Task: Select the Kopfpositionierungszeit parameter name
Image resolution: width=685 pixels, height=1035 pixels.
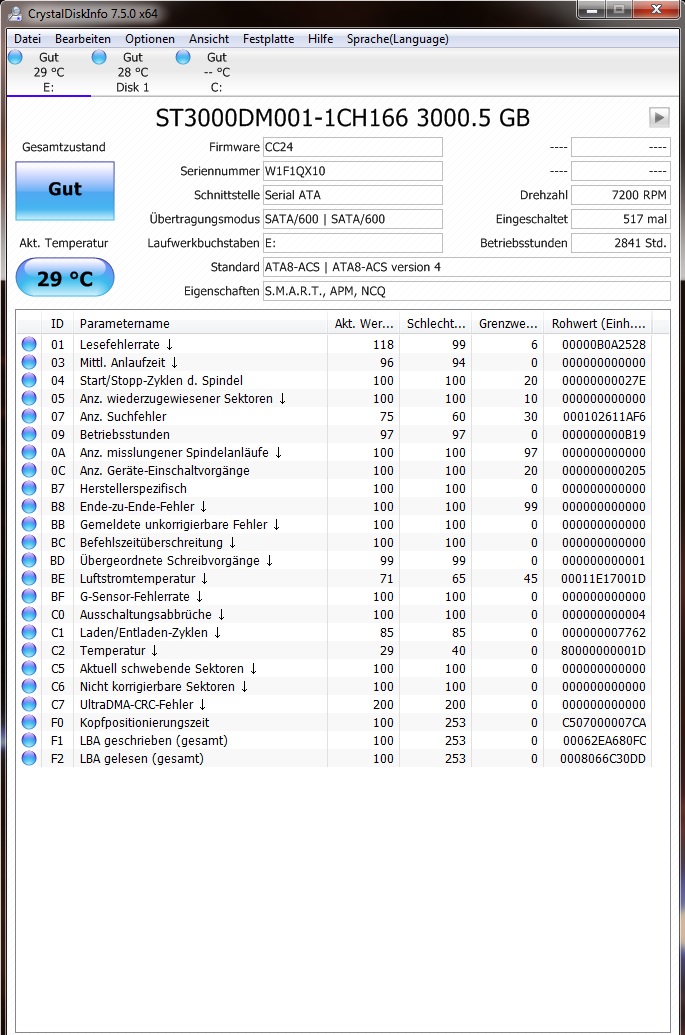Action: (145, 722)
